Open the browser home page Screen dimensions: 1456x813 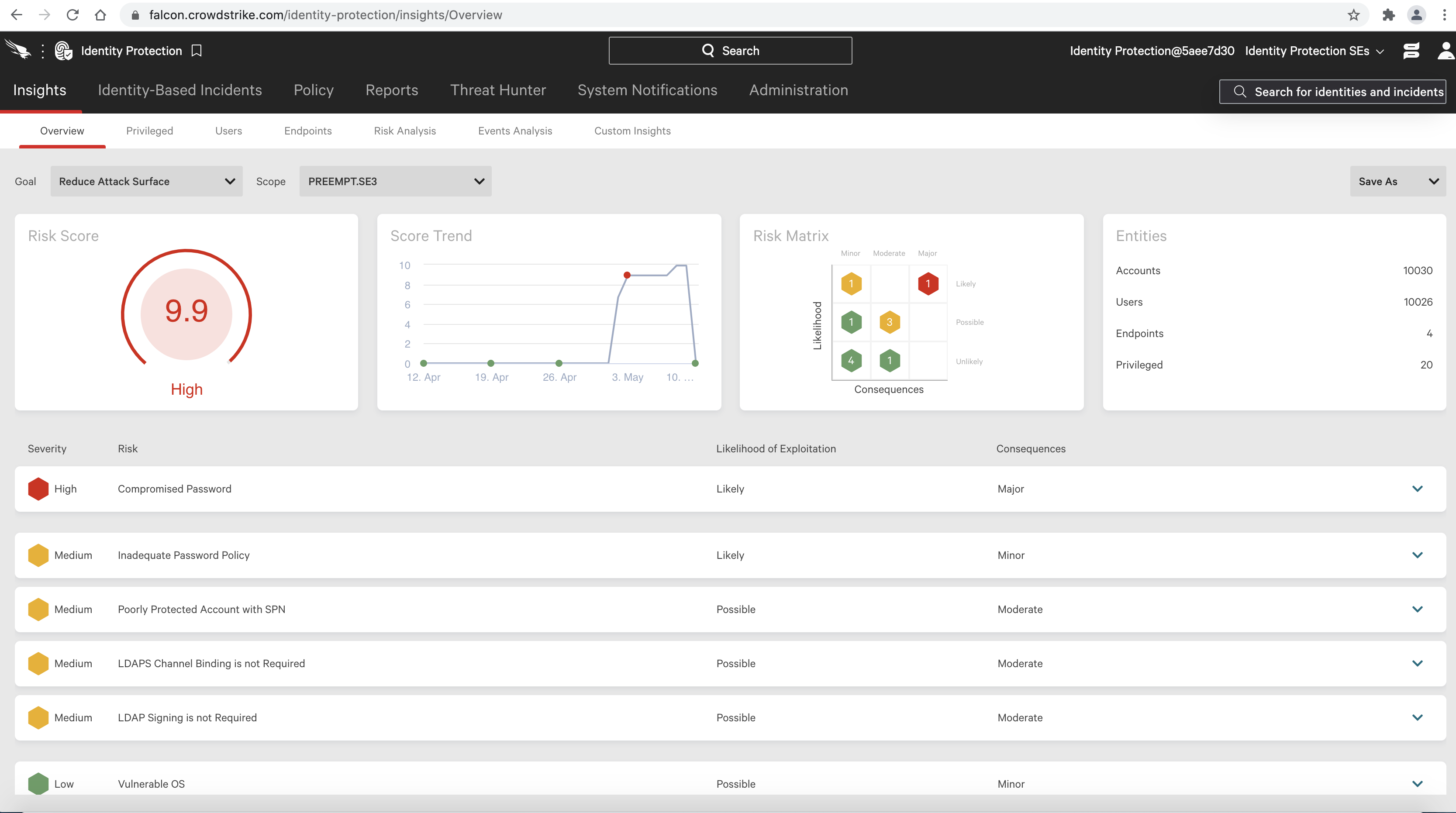tap(100, 15)
